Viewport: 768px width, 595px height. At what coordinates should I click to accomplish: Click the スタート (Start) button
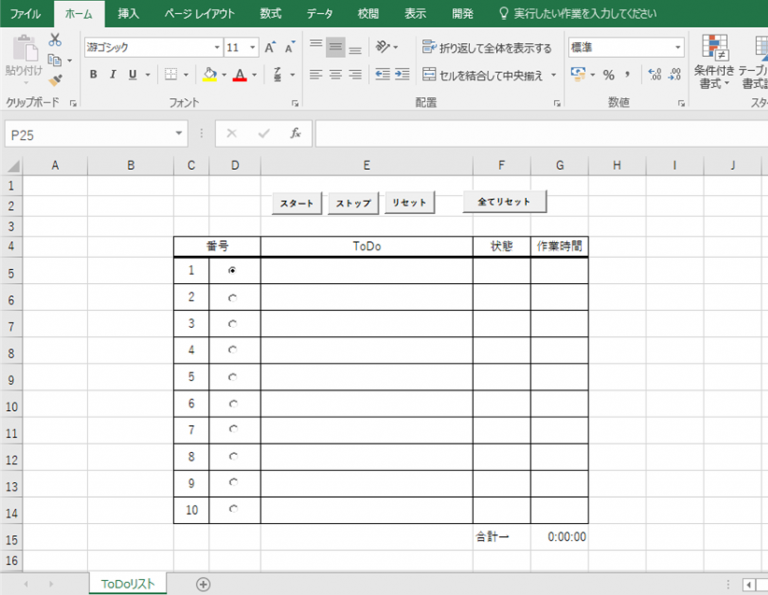297,203
